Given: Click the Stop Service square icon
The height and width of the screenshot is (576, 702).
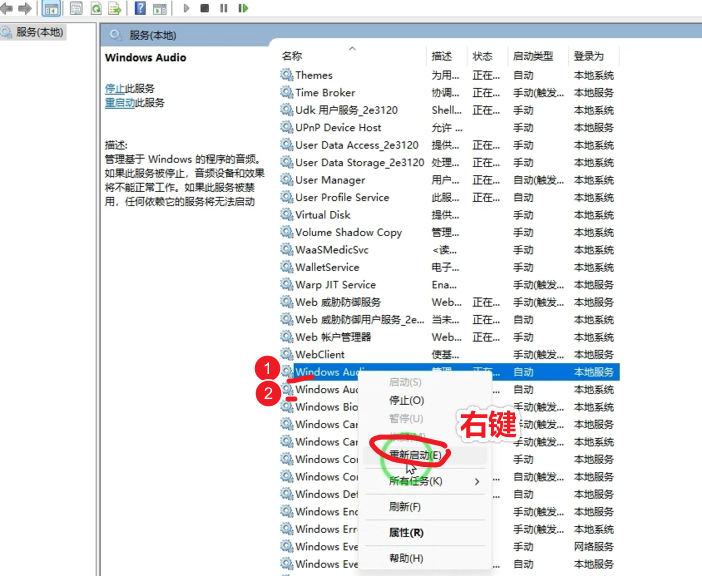Looking at the screenshot, I should (205, 8).
